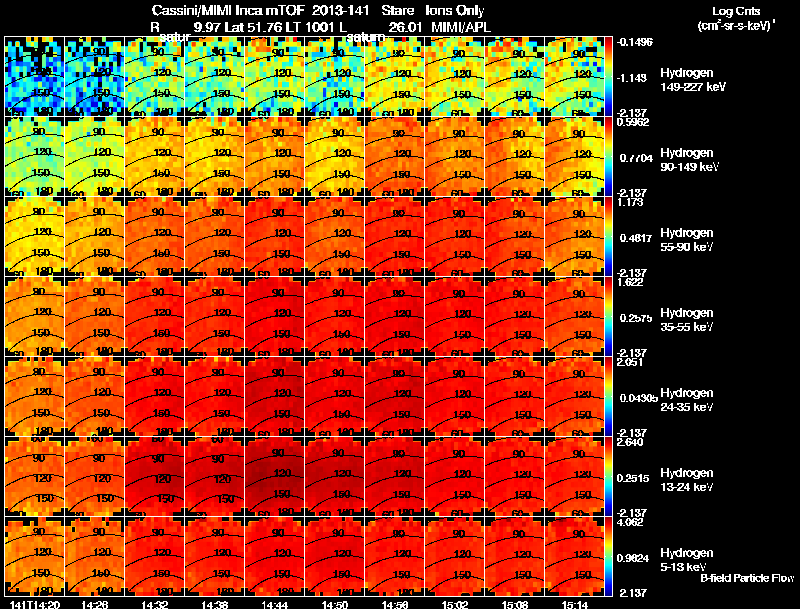Select the '9.97' radial distance value

206,27
